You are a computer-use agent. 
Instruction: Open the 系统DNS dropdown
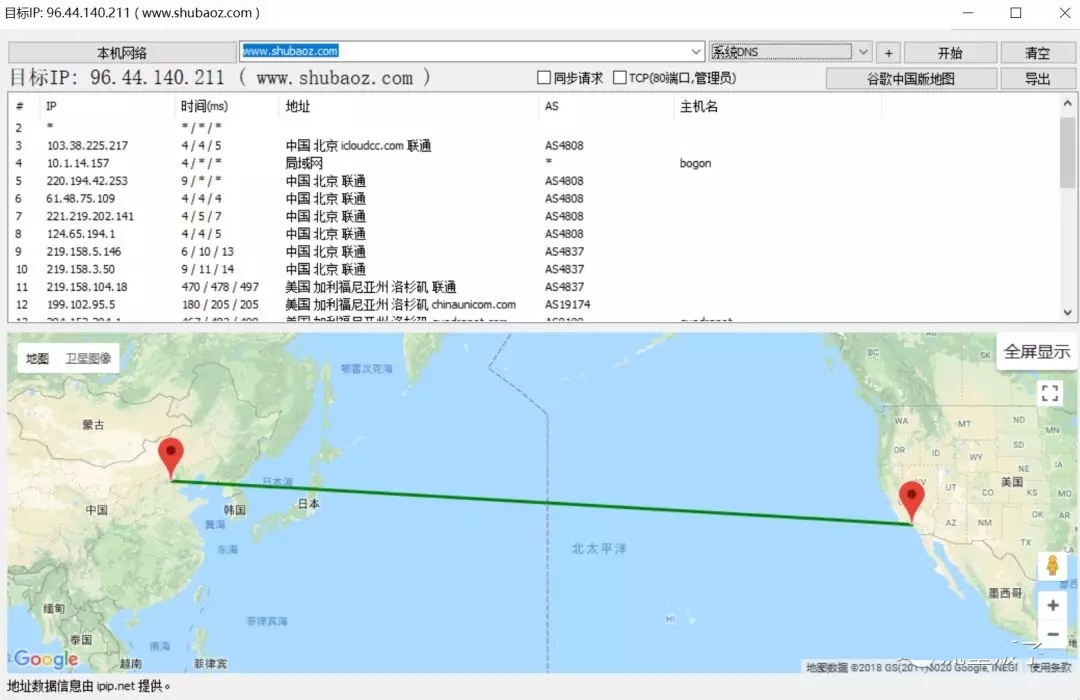(863, 52)
